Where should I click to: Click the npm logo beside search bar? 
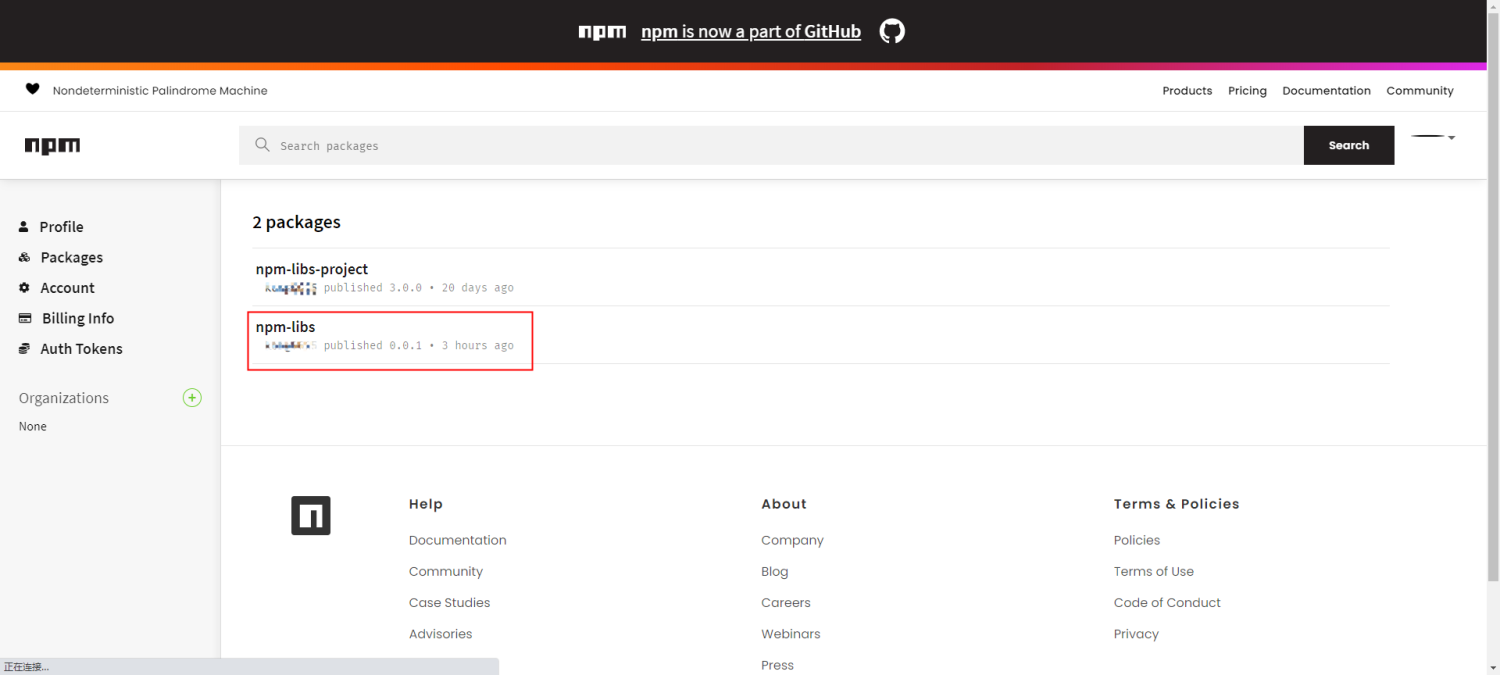click(52, 146)
